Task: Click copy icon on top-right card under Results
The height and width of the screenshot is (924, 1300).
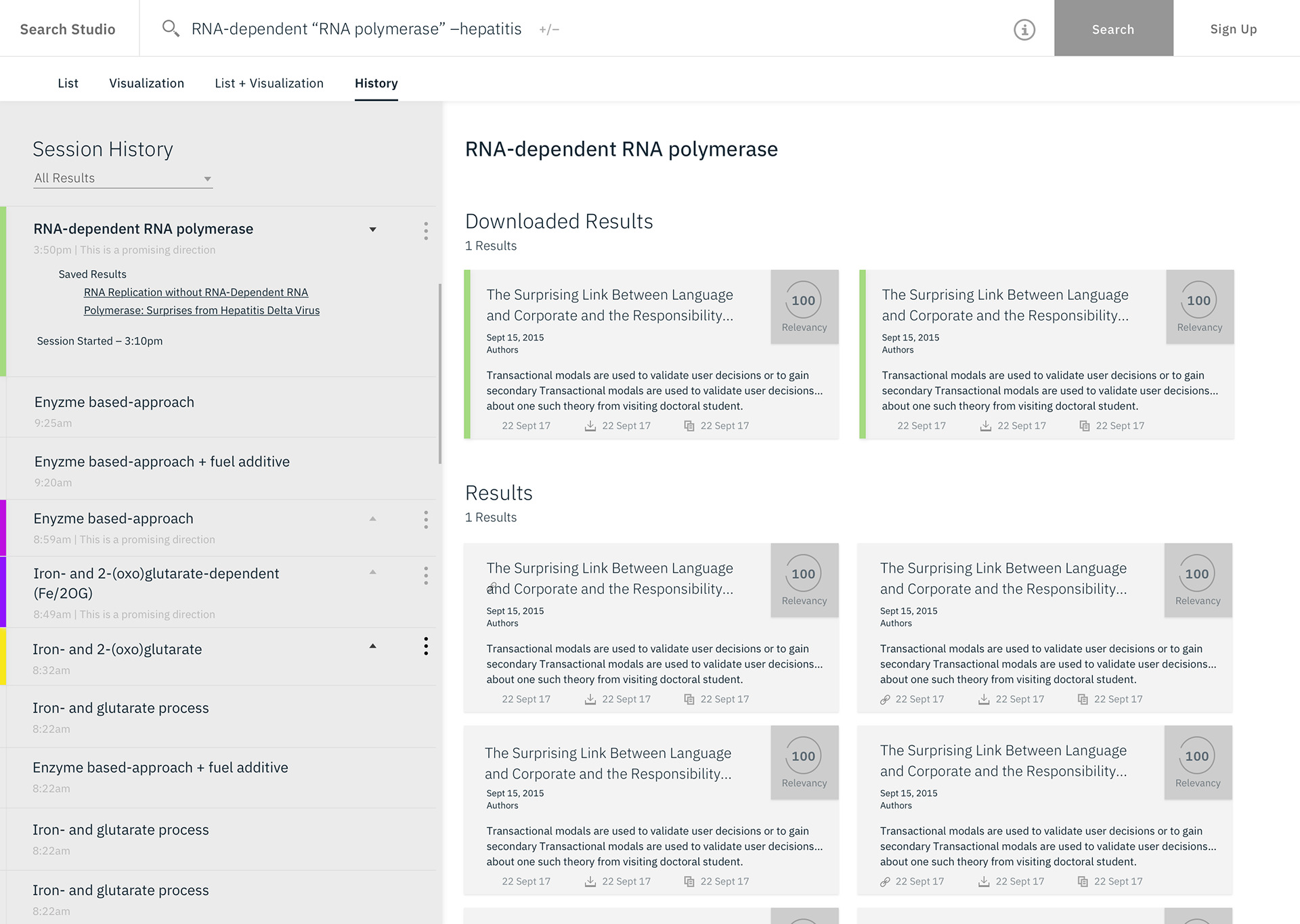Action: (1083, 699)
